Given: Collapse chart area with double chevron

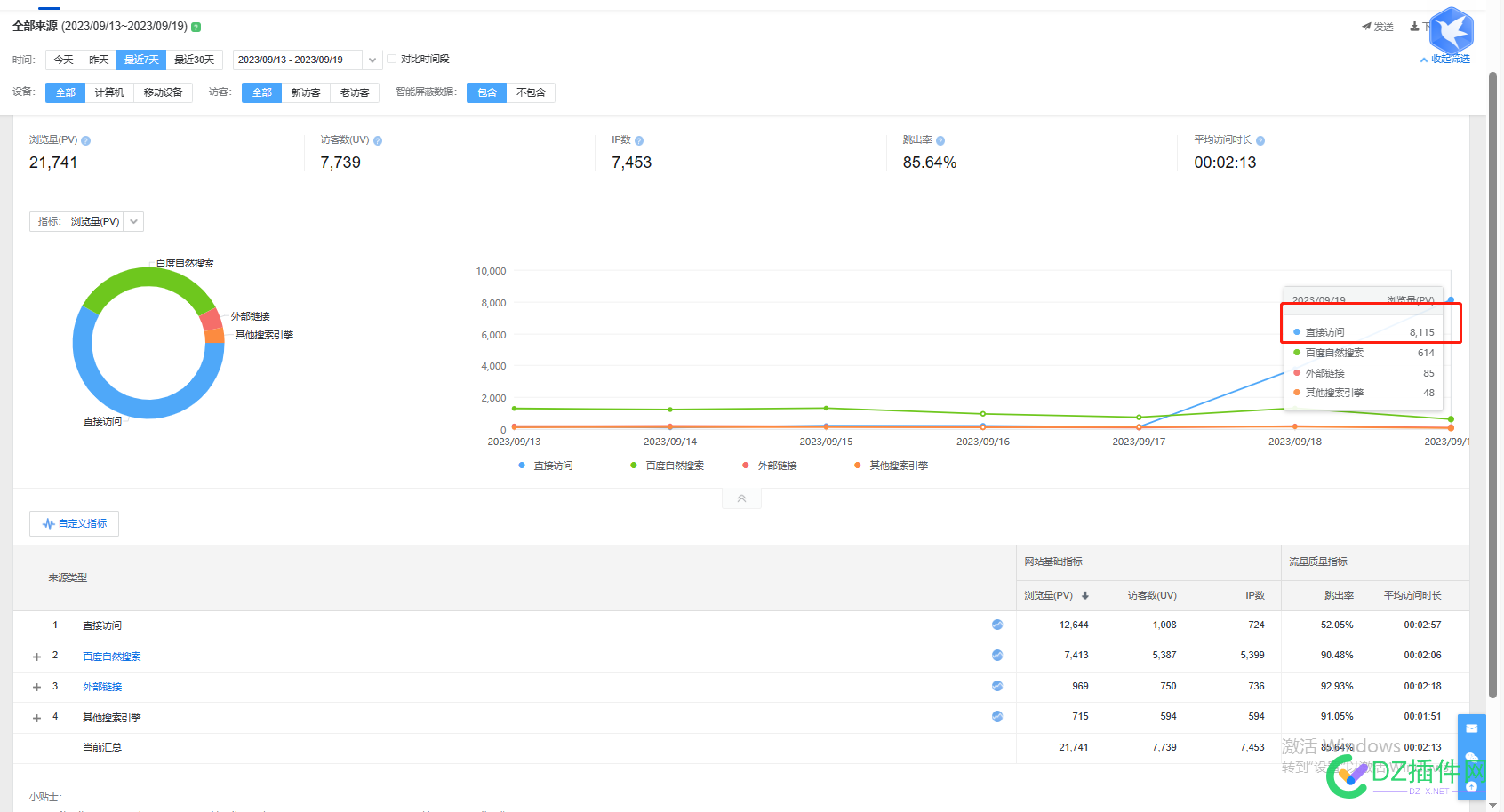Looking at the screenshot, I should click(x=741, y=499).
